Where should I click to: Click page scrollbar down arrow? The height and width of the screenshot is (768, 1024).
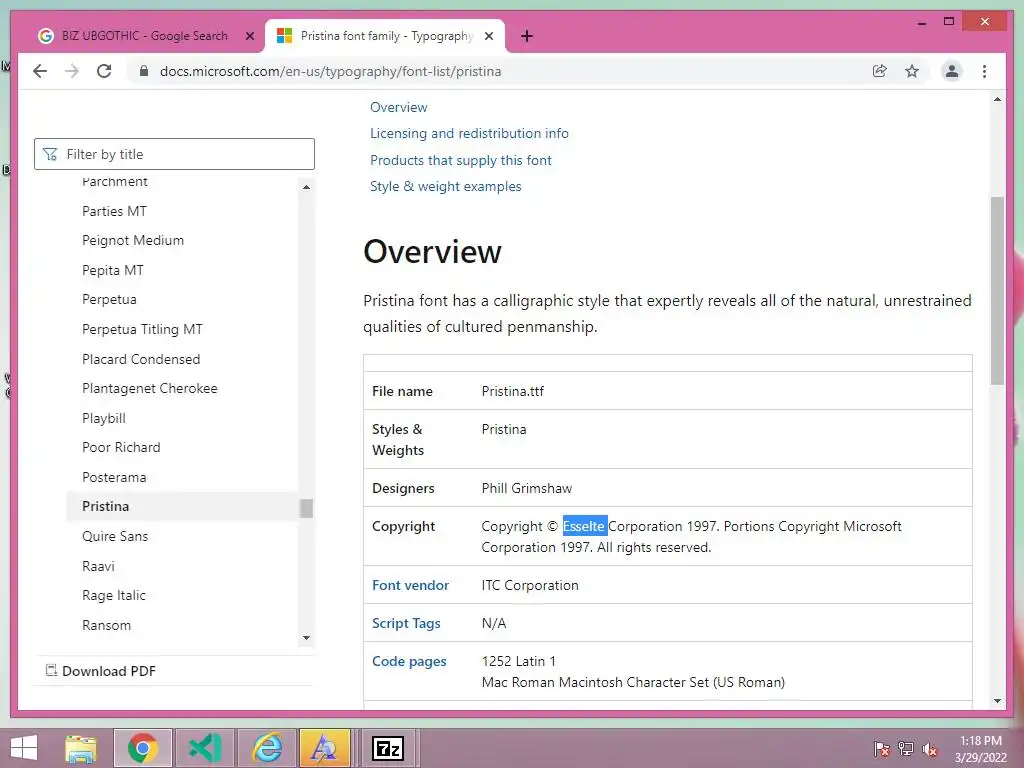997,701
